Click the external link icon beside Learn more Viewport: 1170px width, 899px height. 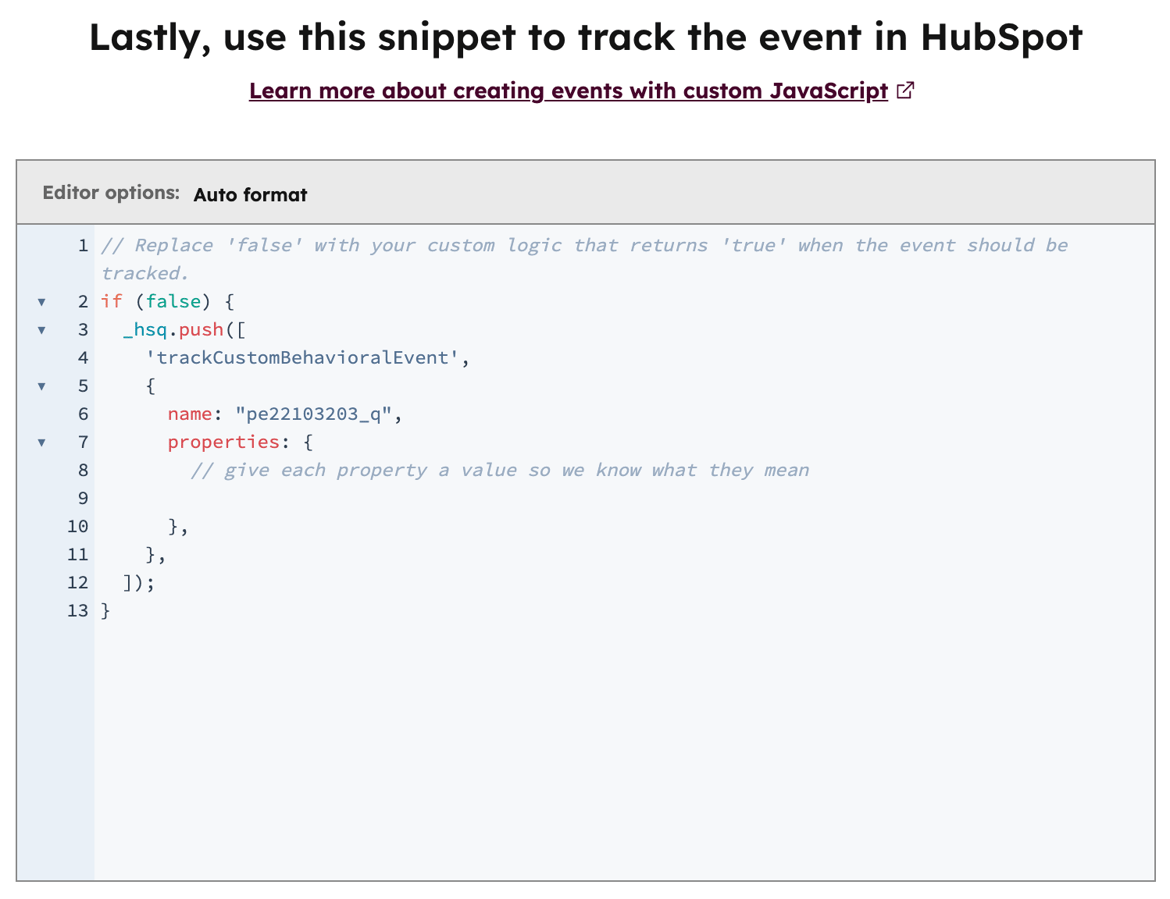click(906, 91)
